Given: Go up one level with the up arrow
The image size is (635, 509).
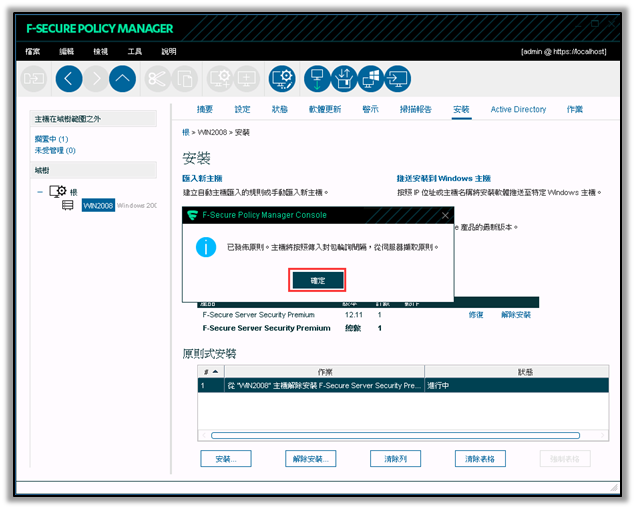Looking at the screenshot, I should coord(122,79).
